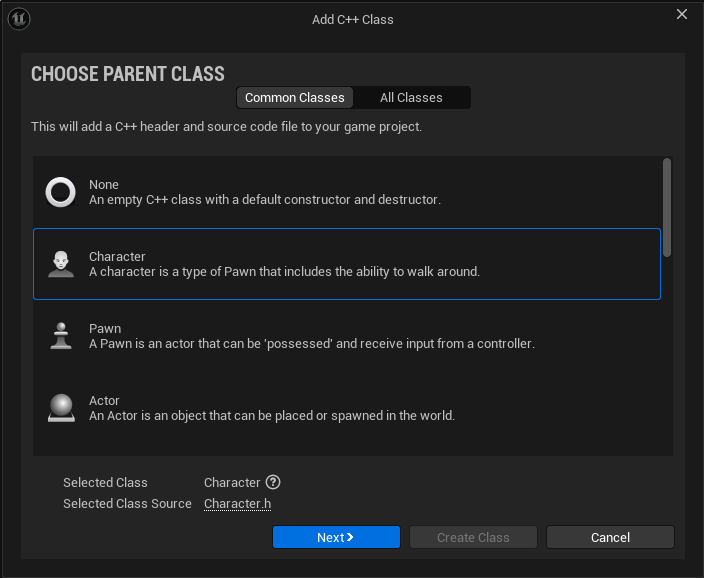Click the Selected Class name Character
The image size is (704, 578).
click(232, 483)
